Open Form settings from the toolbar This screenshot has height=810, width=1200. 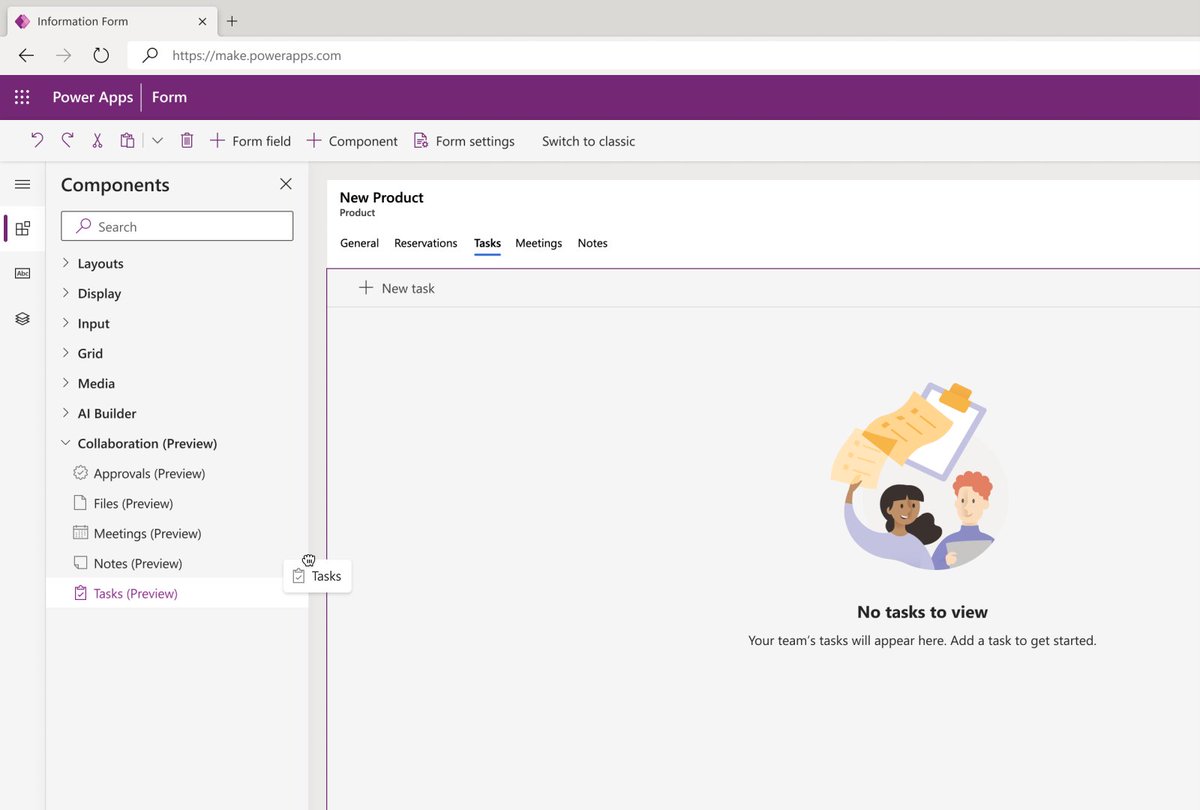click(x=464, y=141)
